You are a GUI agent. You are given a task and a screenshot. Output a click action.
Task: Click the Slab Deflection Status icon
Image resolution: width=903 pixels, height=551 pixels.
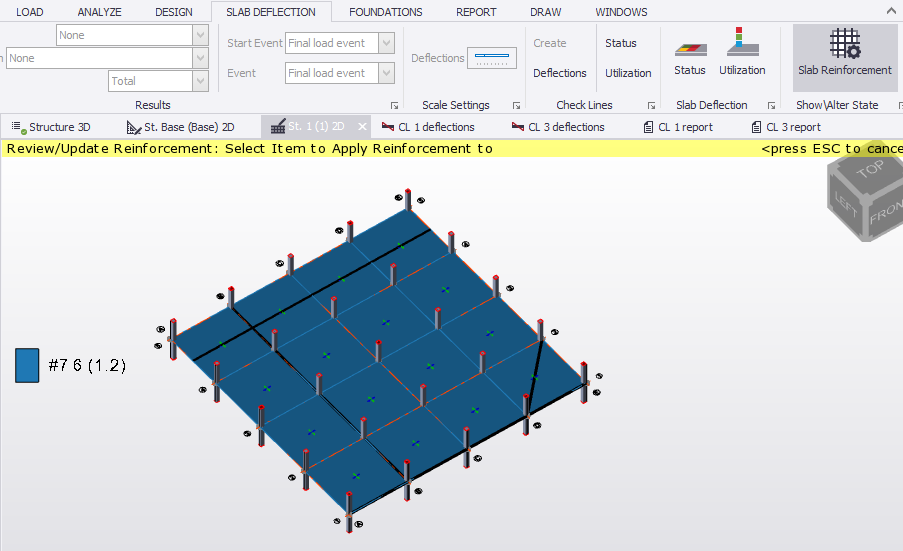[690, 52]
